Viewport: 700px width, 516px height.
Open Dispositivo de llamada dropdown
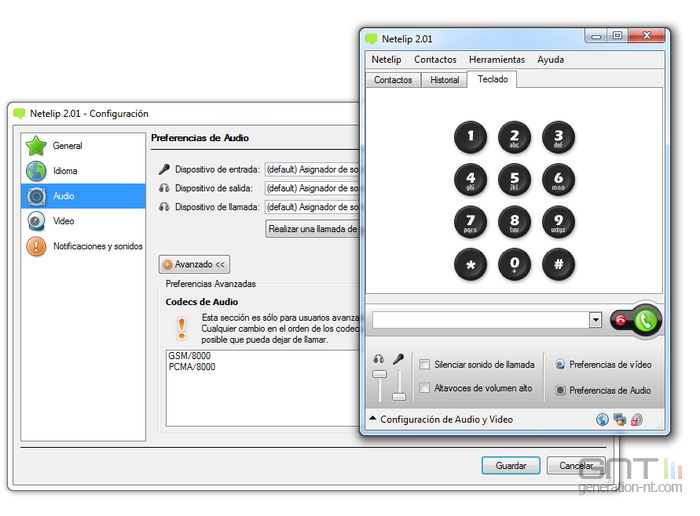(x=312, y=207)
